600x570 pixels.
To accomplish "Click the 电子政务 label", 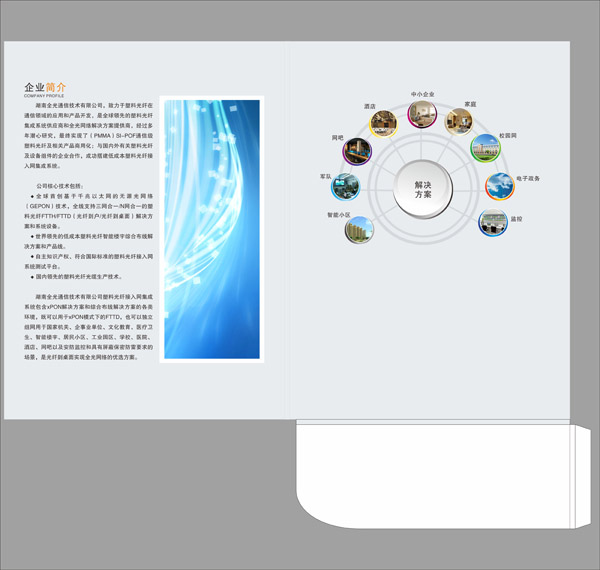I will pyautogui.click(x=528, y=178).
